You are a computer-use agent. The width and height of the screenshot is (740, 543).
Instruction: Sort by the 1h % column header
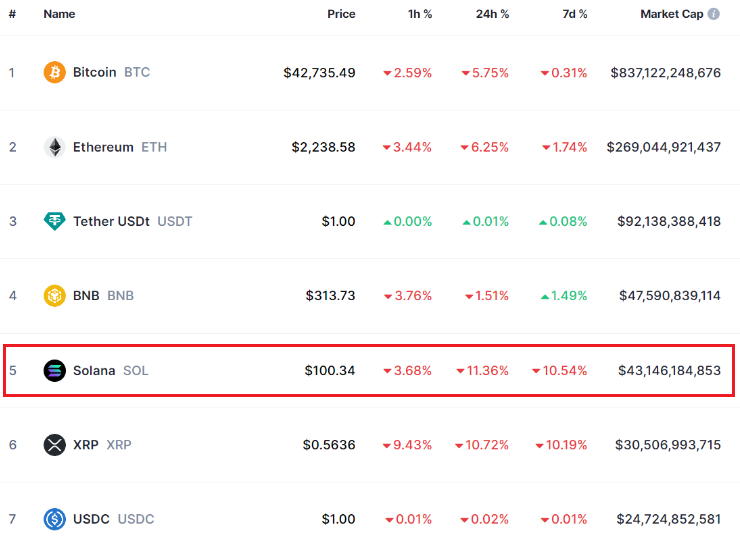[420, 14]
